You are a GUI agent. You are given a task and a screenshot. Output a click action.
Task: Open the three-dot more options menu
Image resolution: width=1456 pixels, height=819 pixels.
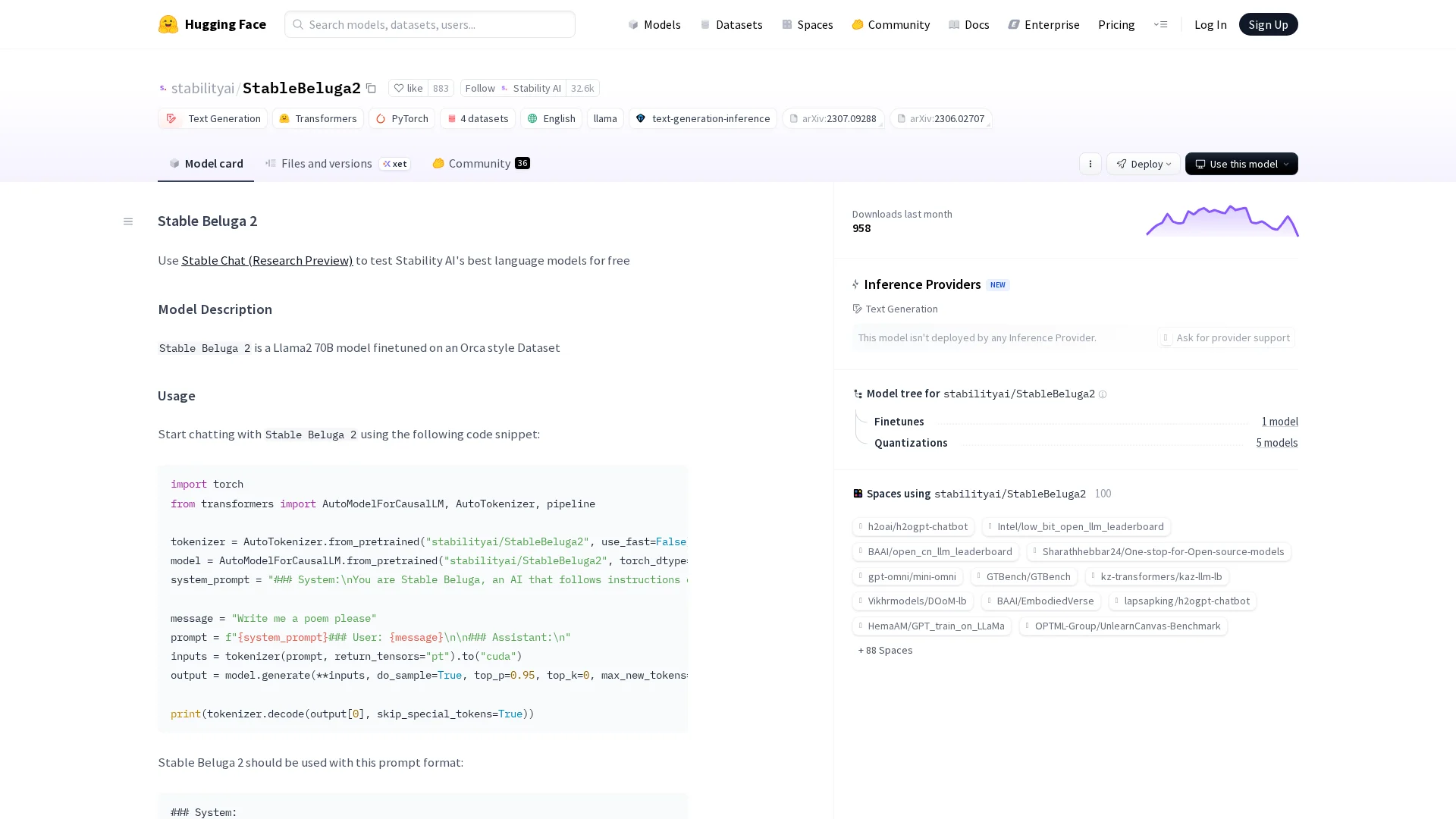[x=1090, y=164]
